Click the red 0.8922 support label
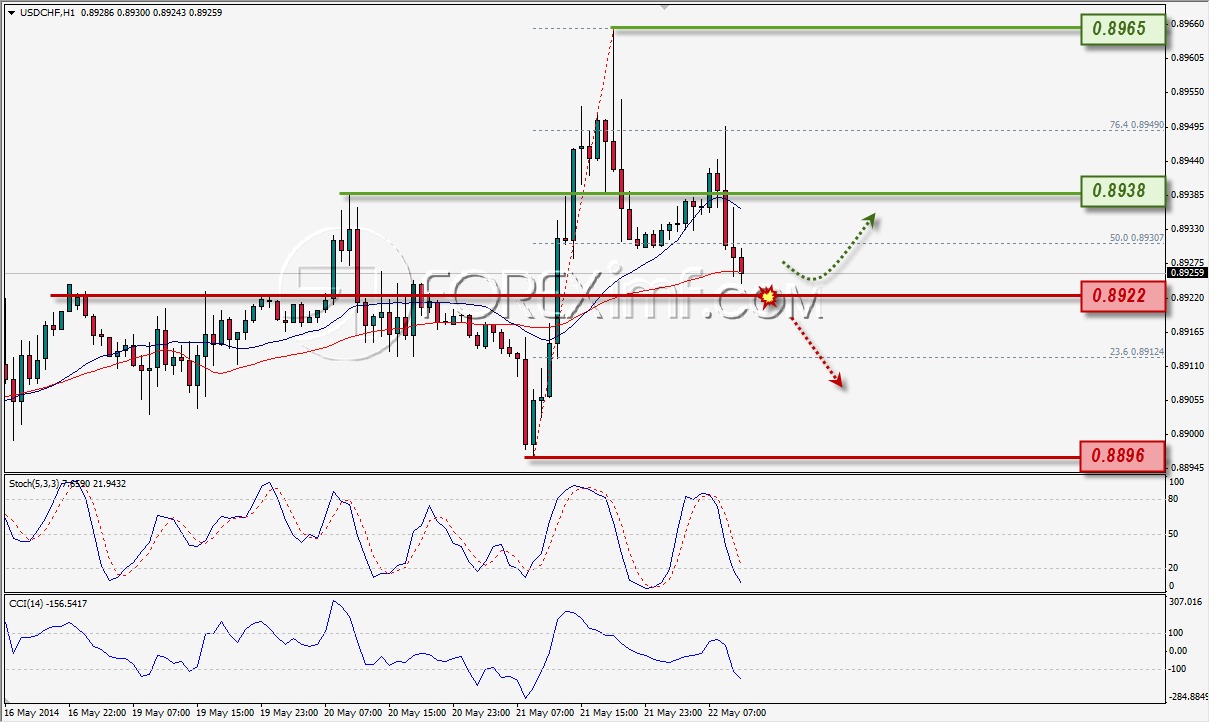Viewport: 1210px width, 723px height. pyautogui.click(x=1123, y=295)
